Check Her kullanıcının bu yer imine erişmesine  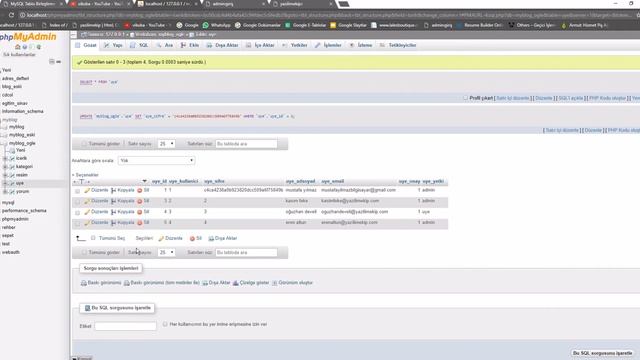pyautogui.click(x=165, y=324)
